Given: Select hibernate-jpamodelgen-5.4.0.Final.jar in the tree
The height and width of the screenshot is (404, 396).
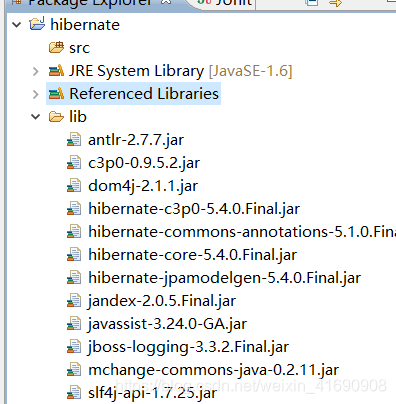Looking at the screenshot, I should (x=224, y=278).
